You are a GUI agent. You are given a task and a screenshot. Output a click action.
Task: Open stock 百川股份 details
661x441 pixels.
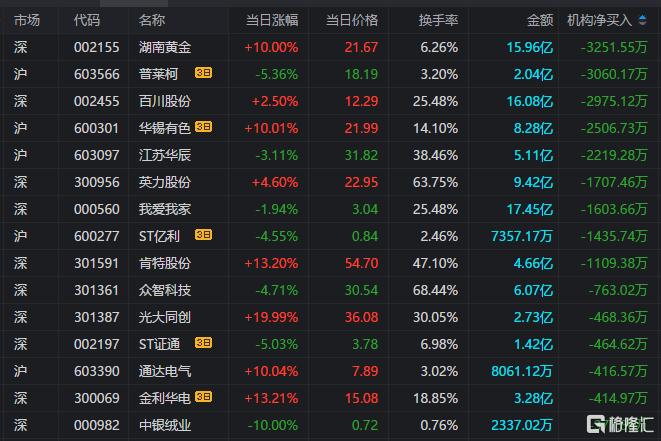tap(165, 101)
